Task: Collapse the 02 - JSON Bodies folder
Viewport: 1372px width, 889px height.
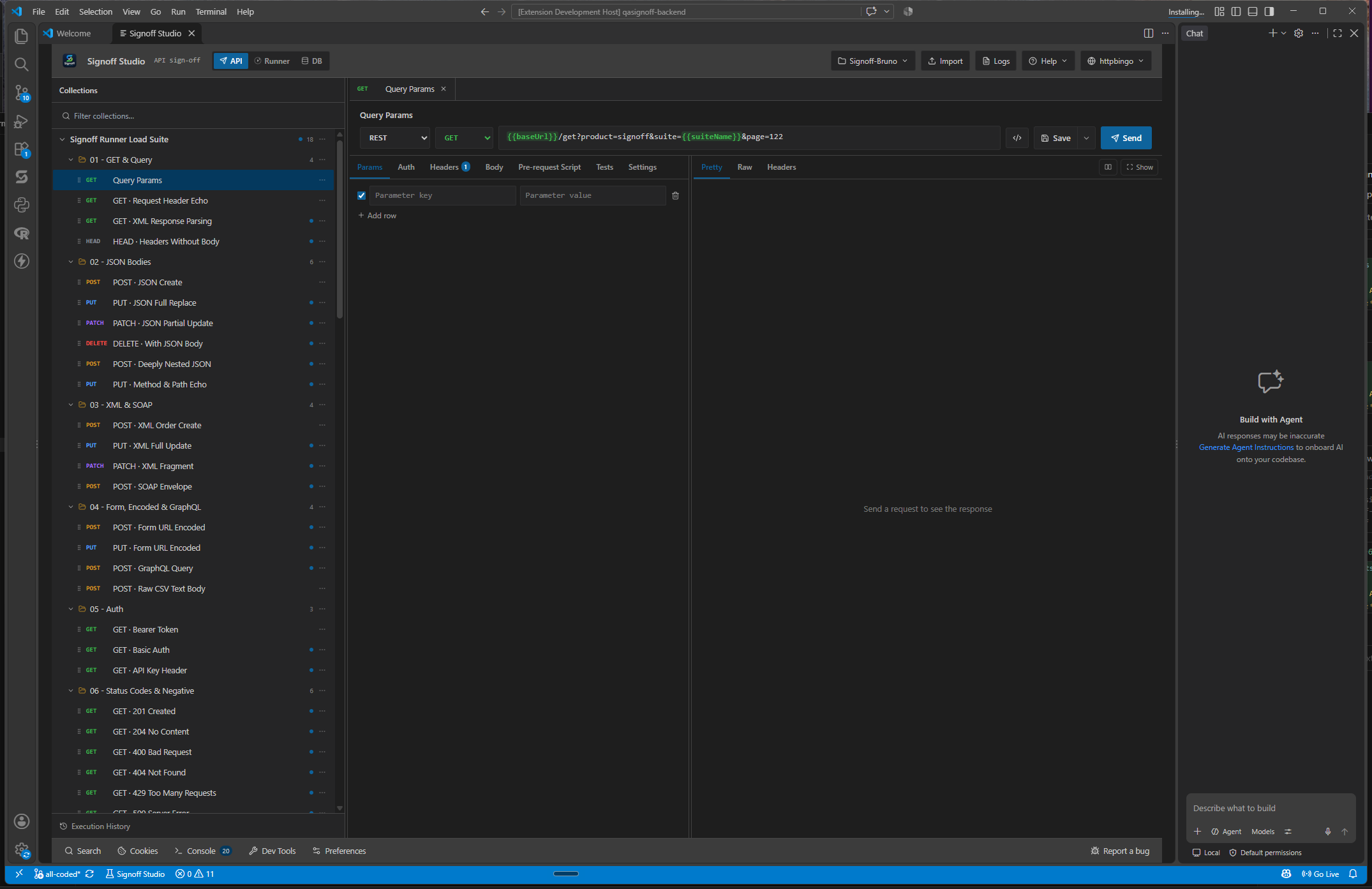Action: tap(71, 262)
